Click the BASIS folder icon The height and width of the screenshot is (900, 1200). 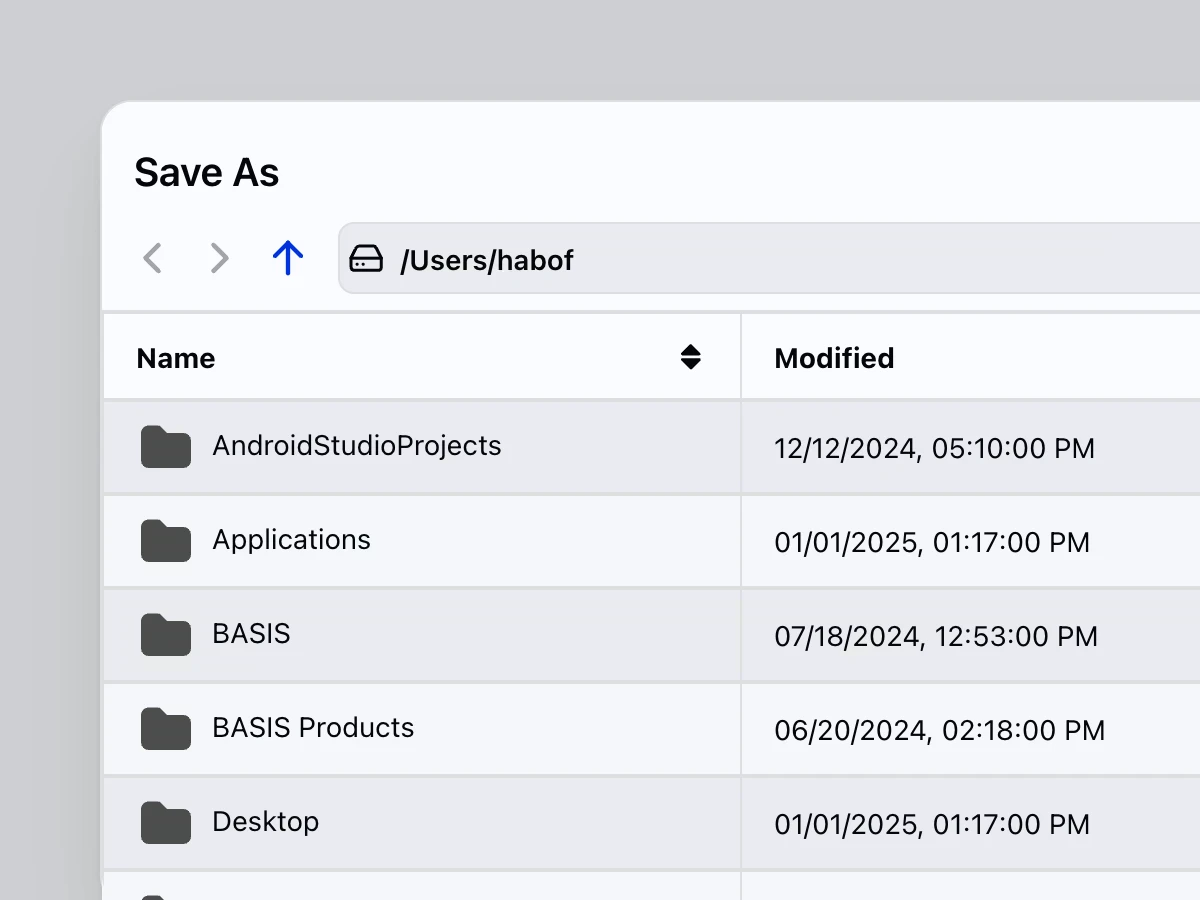coord(165,635)
